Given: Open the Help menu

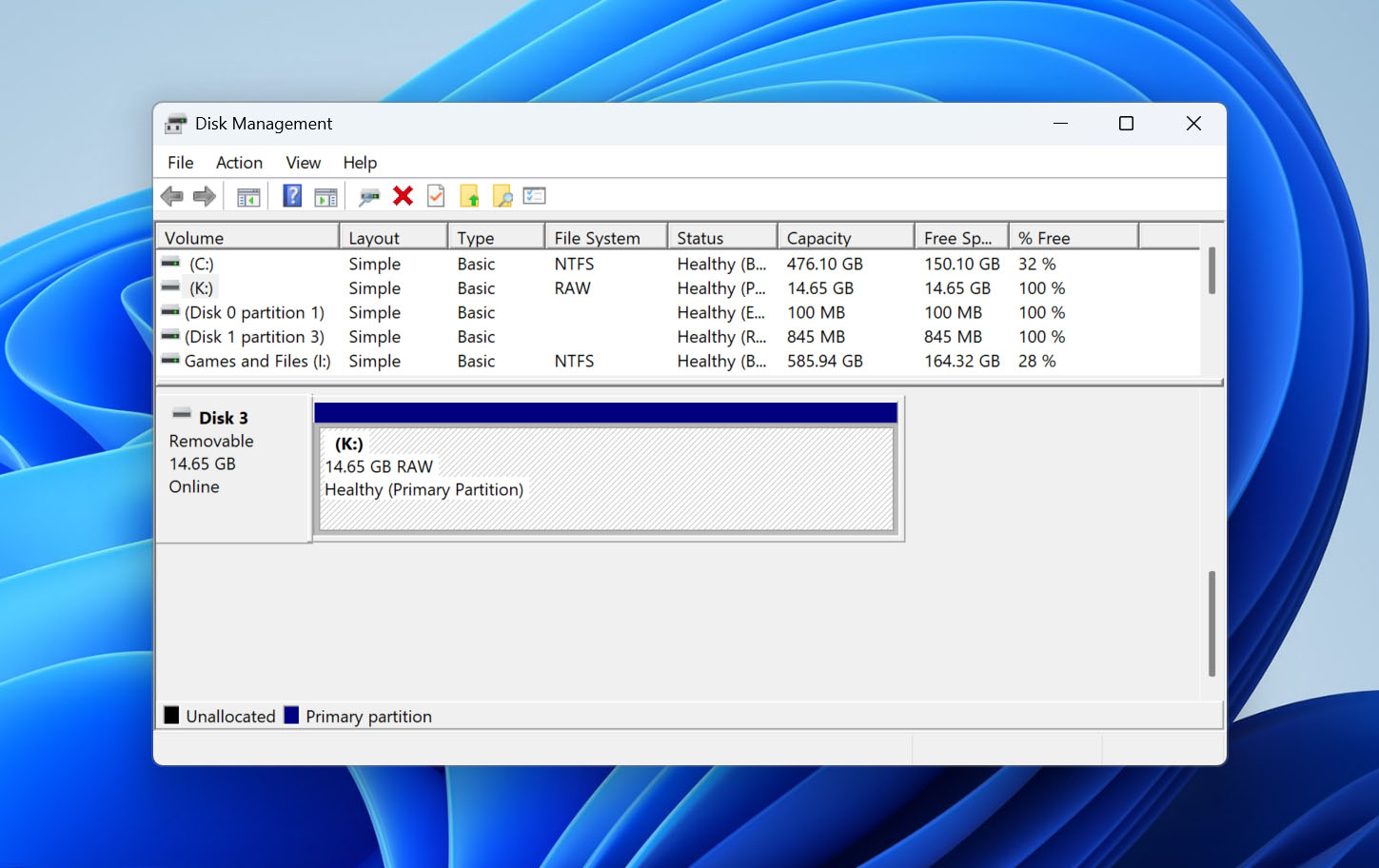Looking at the screenshot, I should pos(360,163).
